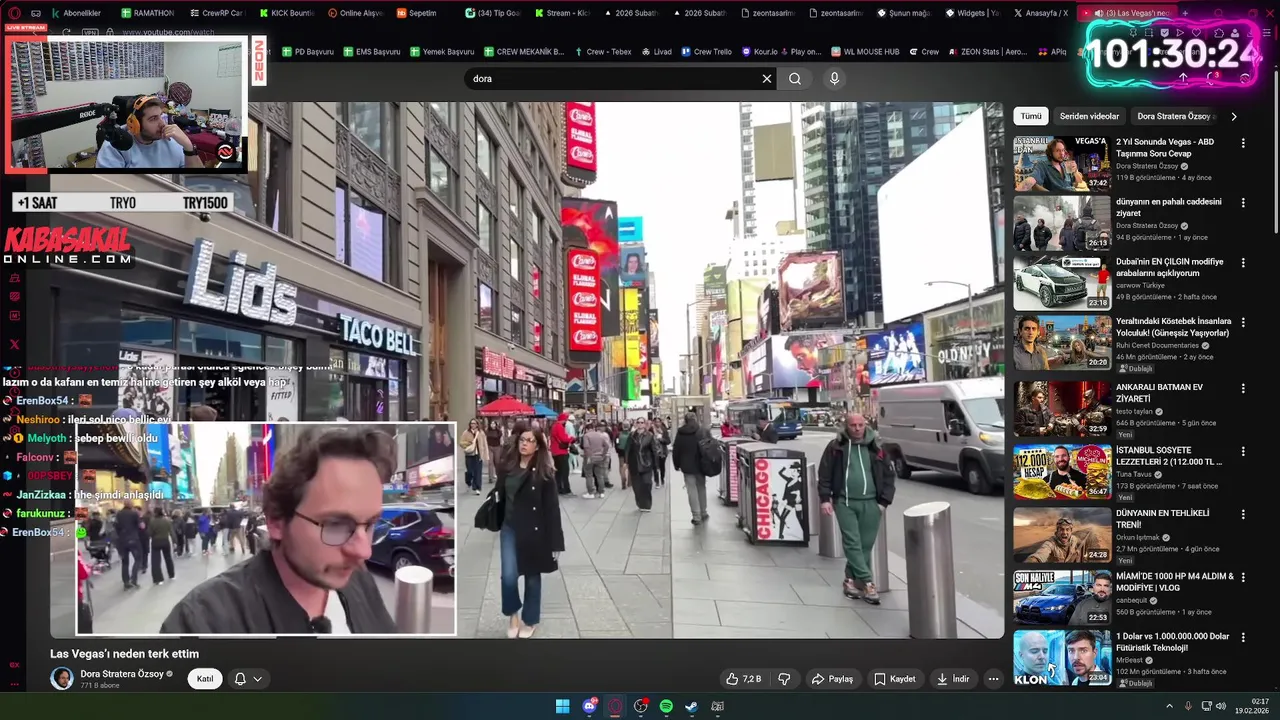Screen dimensions: 1280x720
Task: Open thumbnail of 2 Yıl Sonunda Vegas video
Action: tap(1062, 164)
